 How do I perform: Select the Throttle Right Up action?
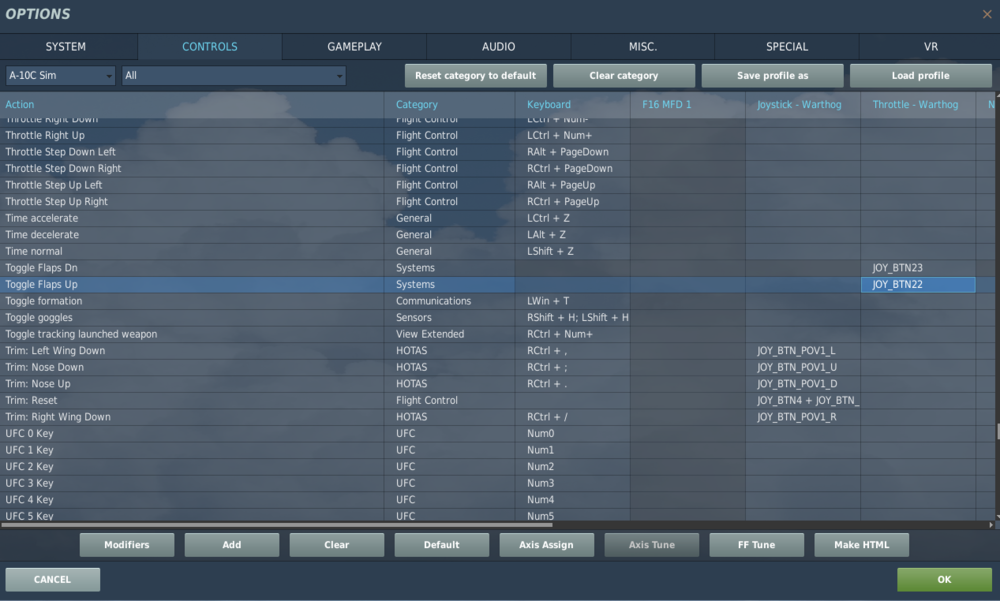pos(191,135)
